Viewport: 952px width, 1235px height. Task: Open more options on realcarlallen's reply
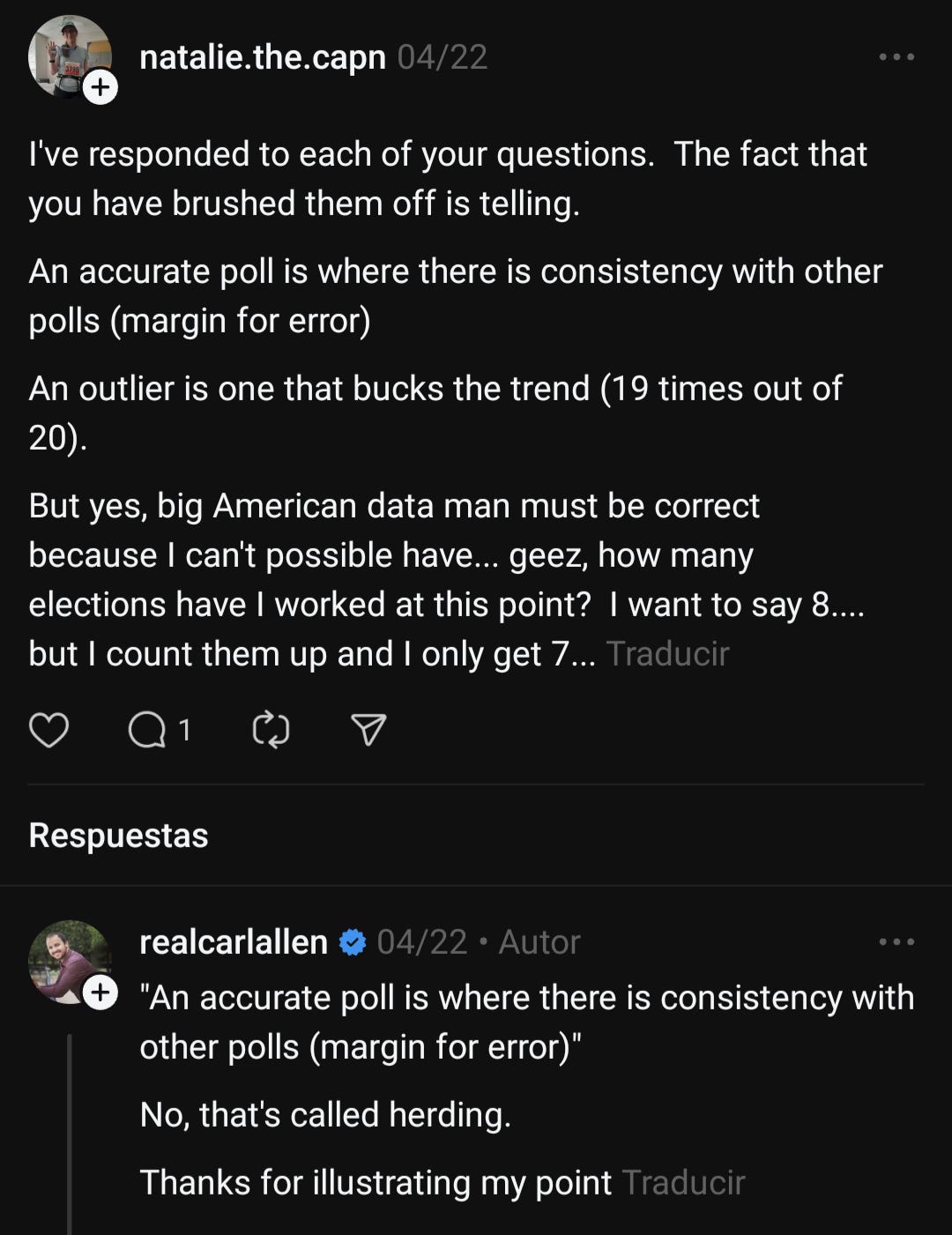click(896, 942)
